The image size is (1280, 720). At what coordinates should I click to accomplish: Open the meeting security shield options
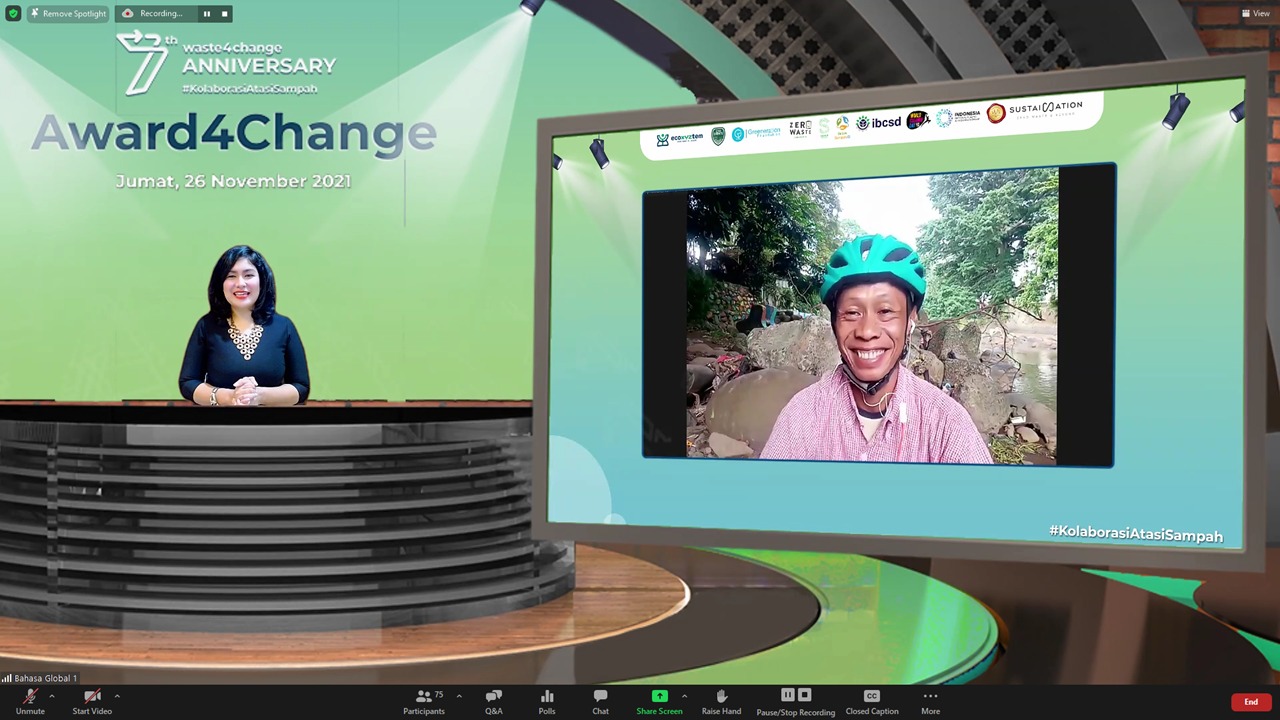click(x=13, y=13)
